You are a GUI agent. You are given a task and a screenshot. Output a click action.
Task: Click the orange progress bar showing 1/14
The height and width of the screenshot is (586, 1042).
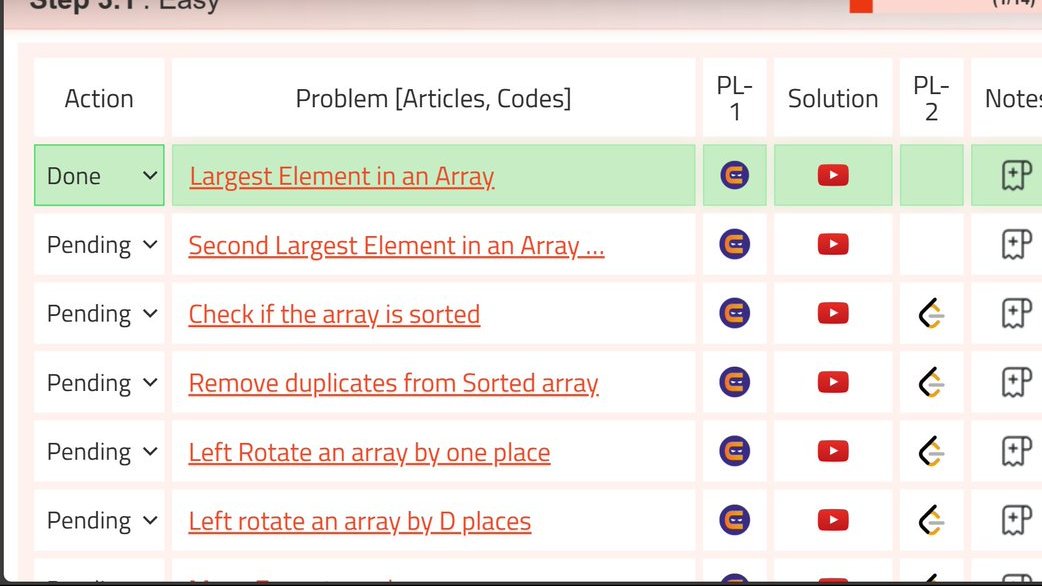pos(860,5)
